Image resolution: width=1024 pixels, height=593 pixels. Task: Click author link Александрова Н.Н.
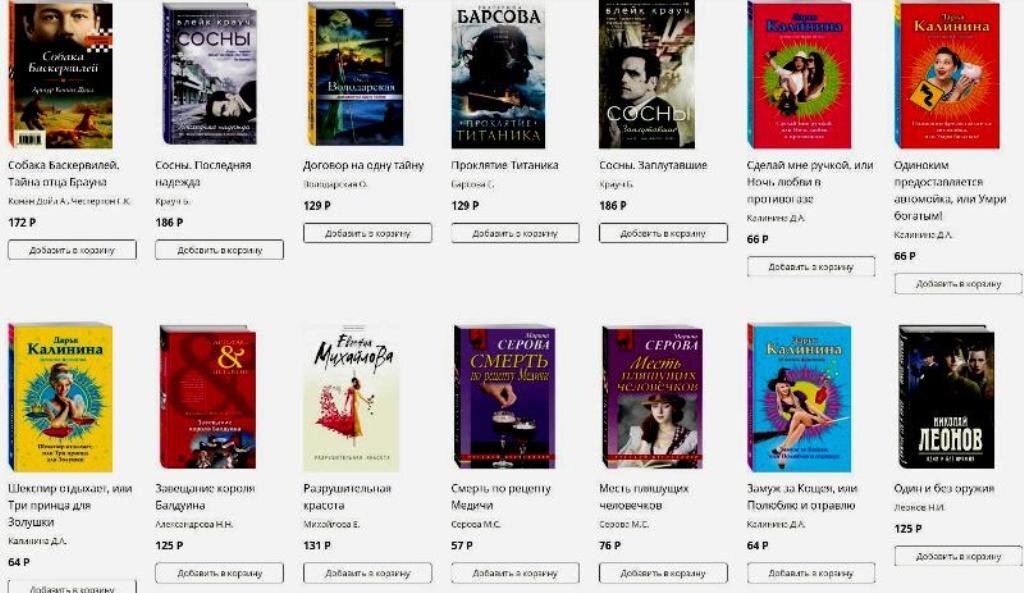[194, 524]
